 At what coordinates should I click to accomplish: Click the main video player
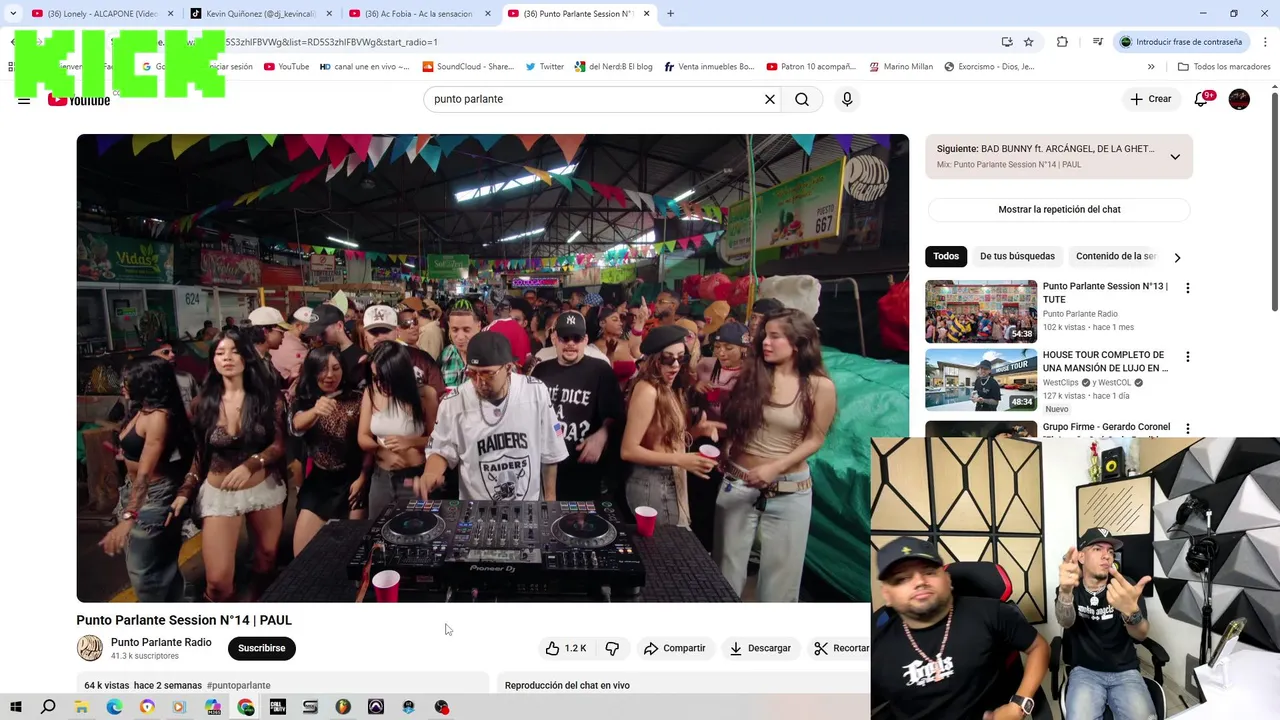493,368
